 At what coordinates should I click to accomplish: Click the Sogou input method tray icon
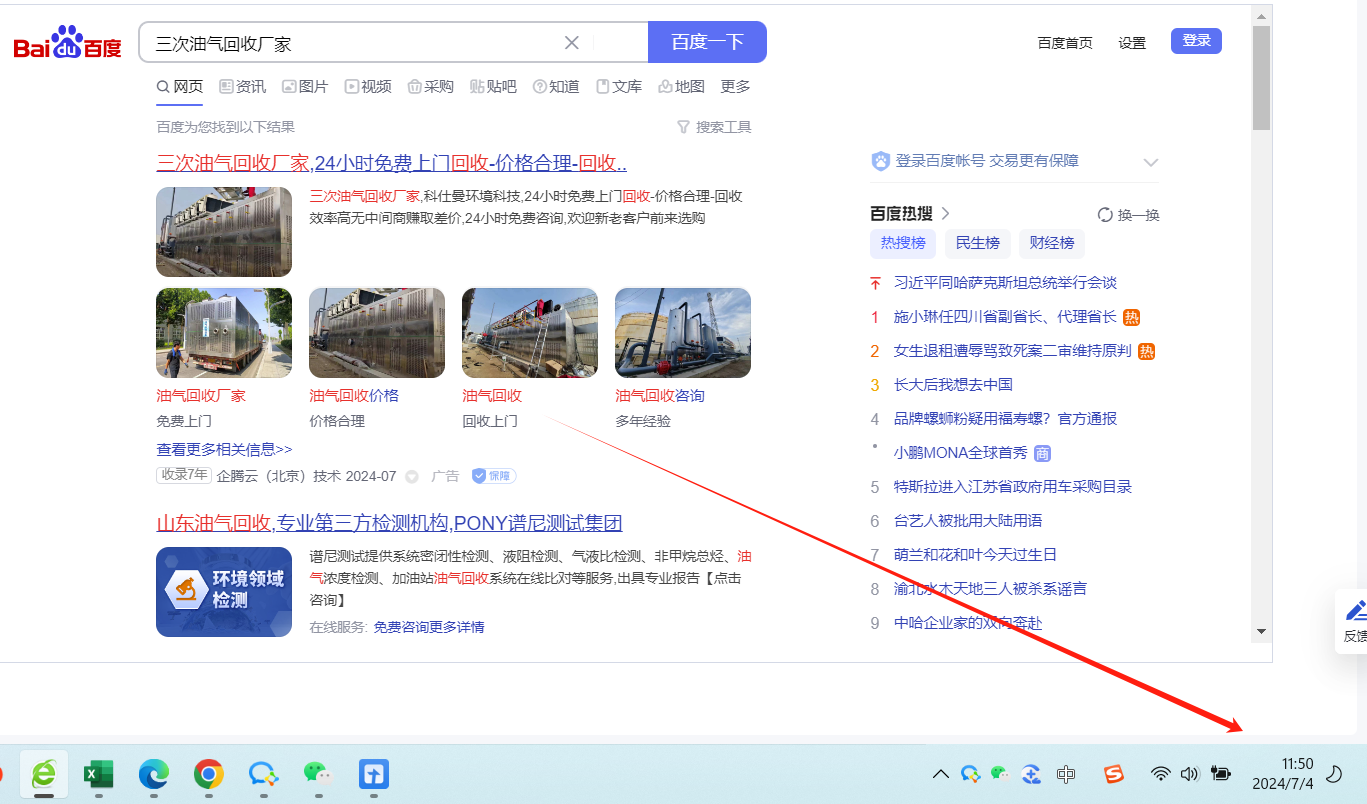[x=1113, y=773]
